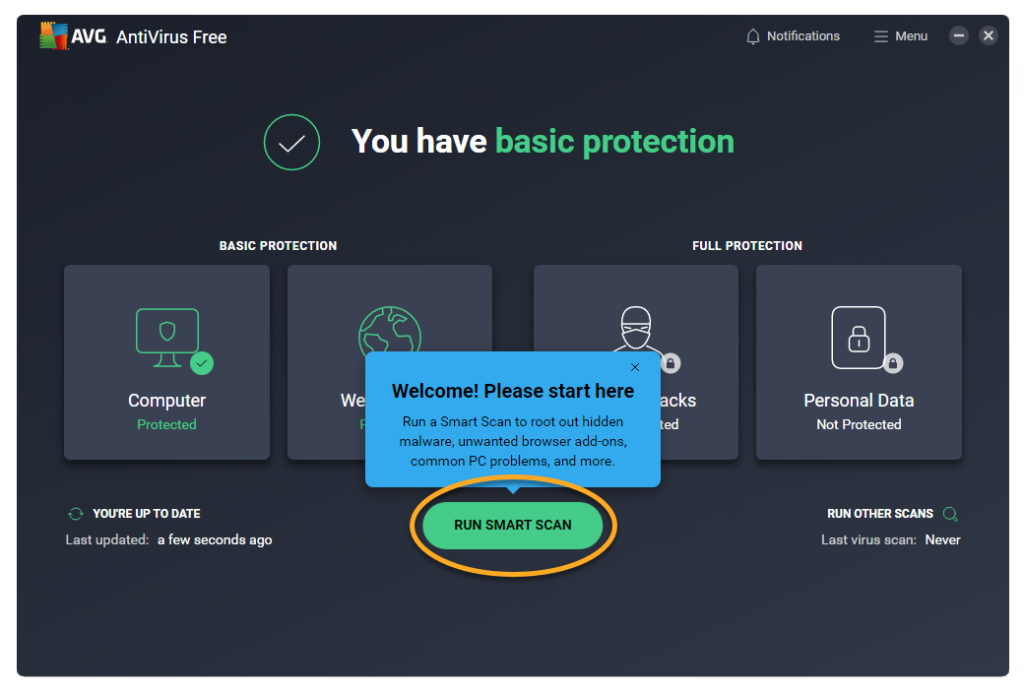
Task: Dismiss the Welcome tooltip with its X
Action: click(634, 367)
